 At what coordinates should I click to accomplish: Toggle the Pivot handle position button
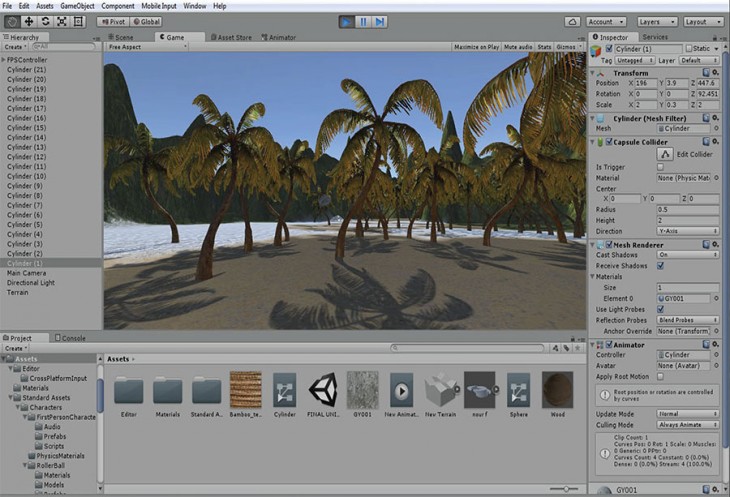point(112,21)
